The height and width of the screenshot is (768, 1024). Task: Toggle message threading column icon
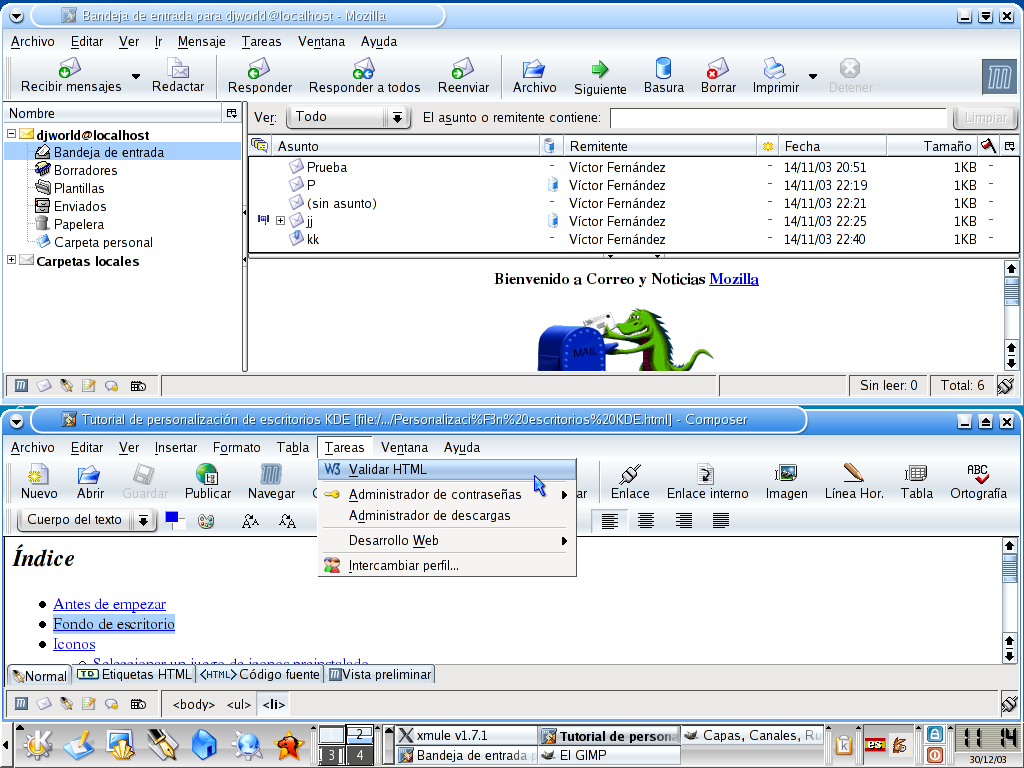[x=260, y=146]
